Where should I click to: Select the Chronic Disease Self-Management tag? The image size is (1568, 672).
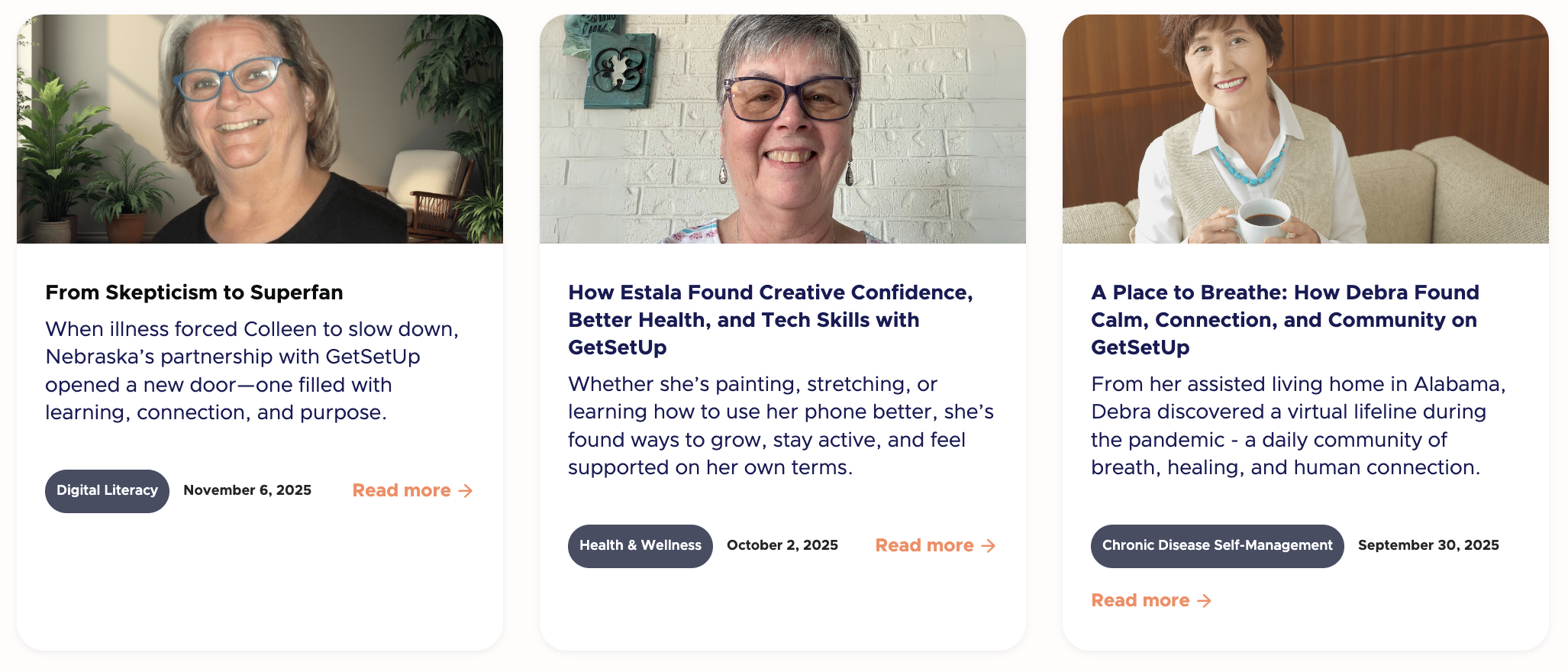point(1217,546)
